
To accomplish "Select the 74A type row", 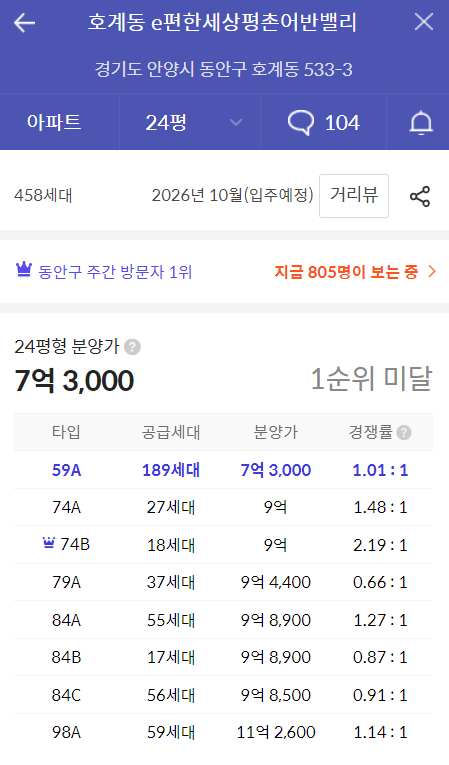I will pos(224,507).
